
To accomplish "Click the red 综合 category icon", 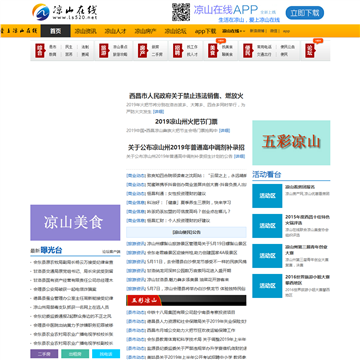I will click(x=39, y=51).
